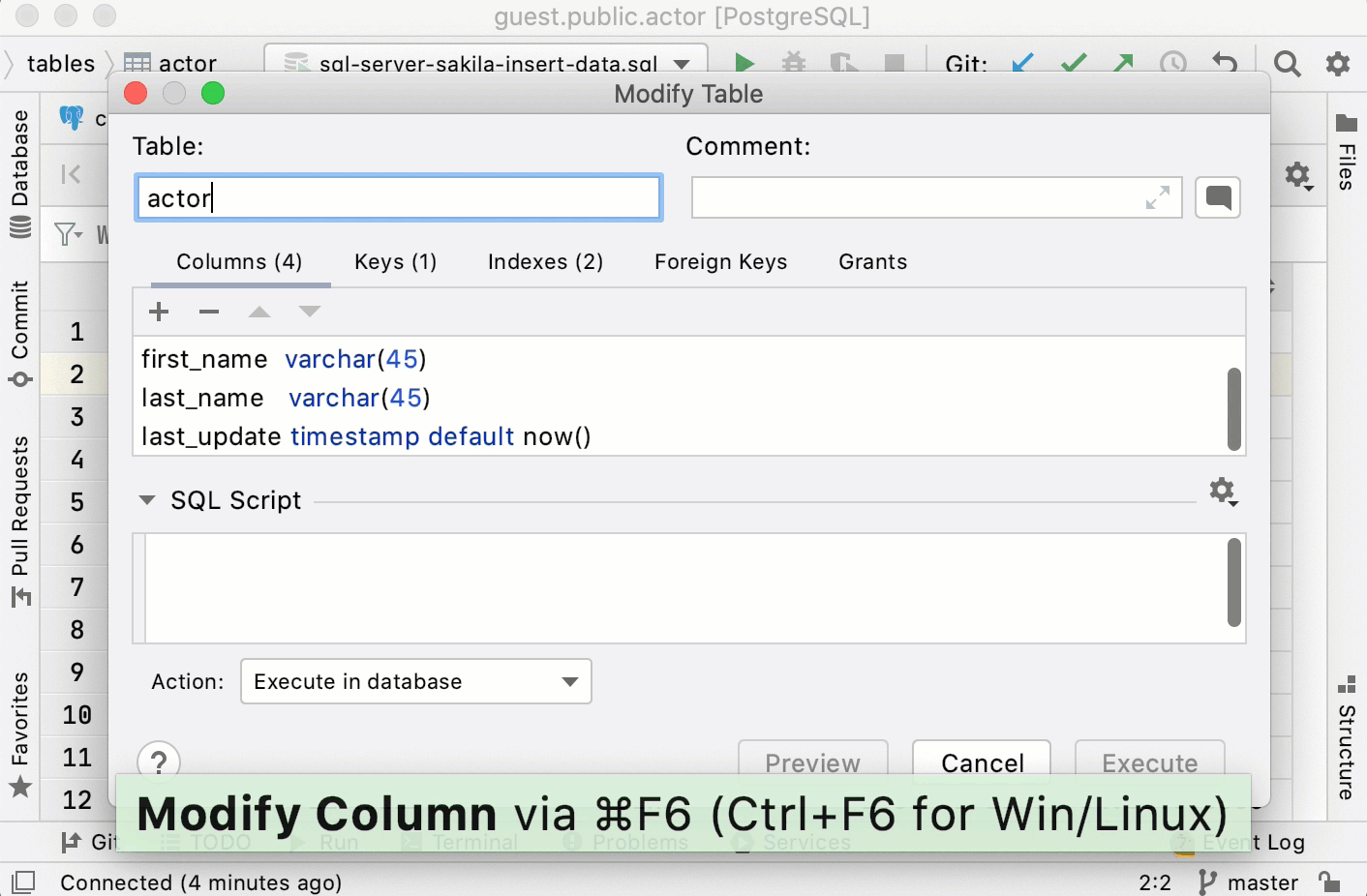The width and height of the screenshot is (1367, 896).
Task: Click the filter funnel icon in data editor
Action: (68, 234)
